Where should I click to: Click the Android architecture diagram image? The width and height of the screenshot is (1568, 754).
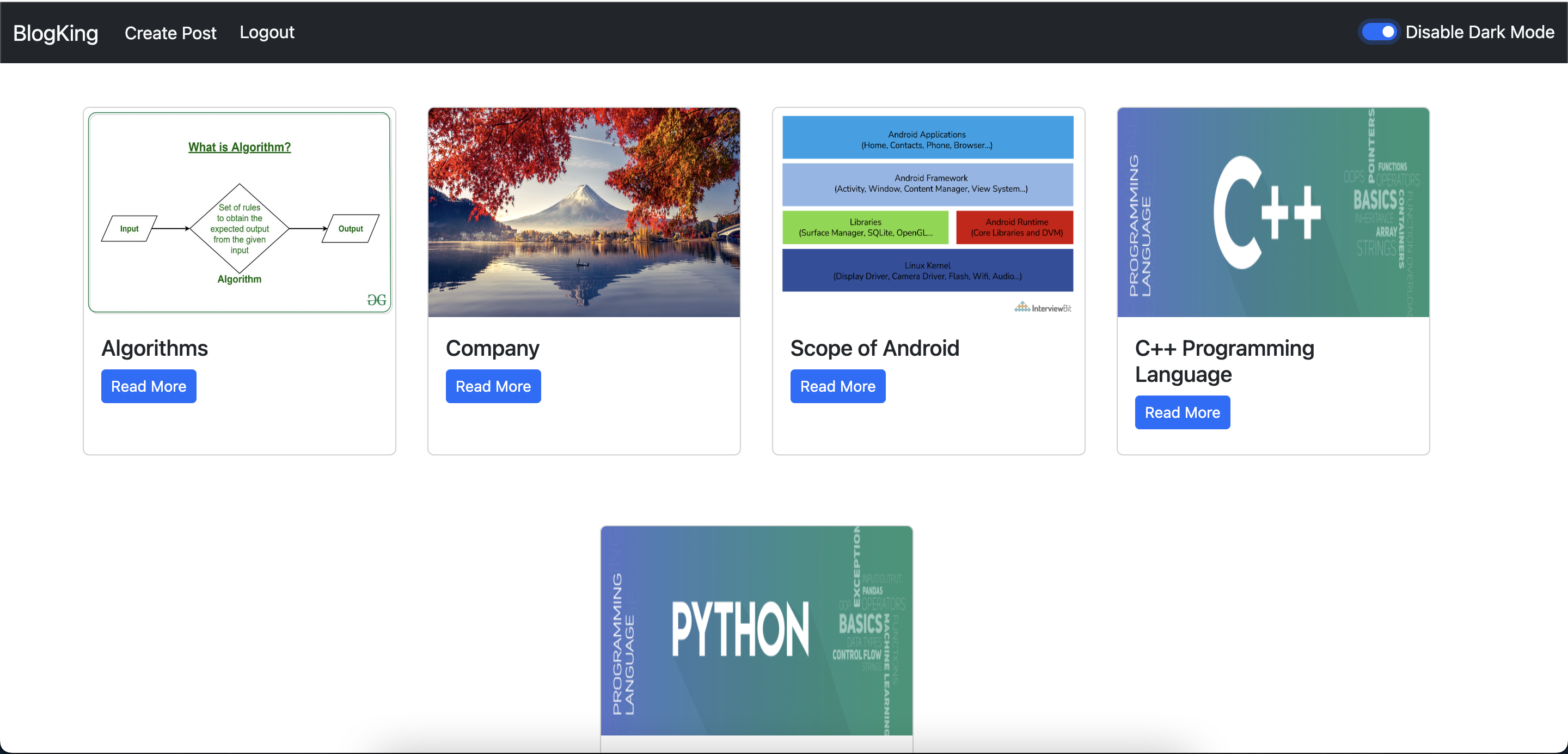(928, 212)
